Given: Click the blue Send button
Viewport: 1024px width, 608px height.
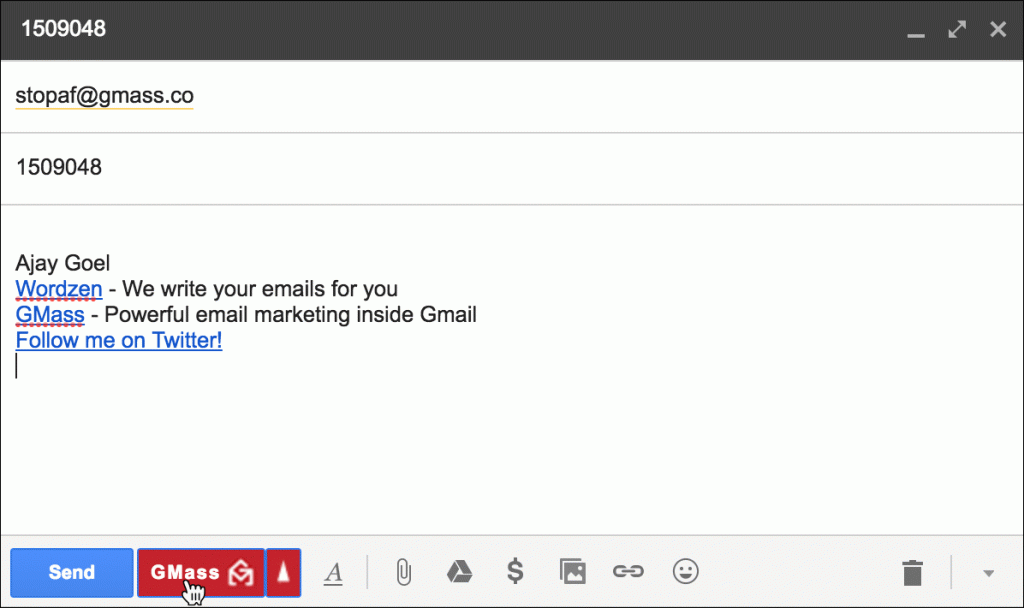Looking at the screenshot, I should (72, 572).
